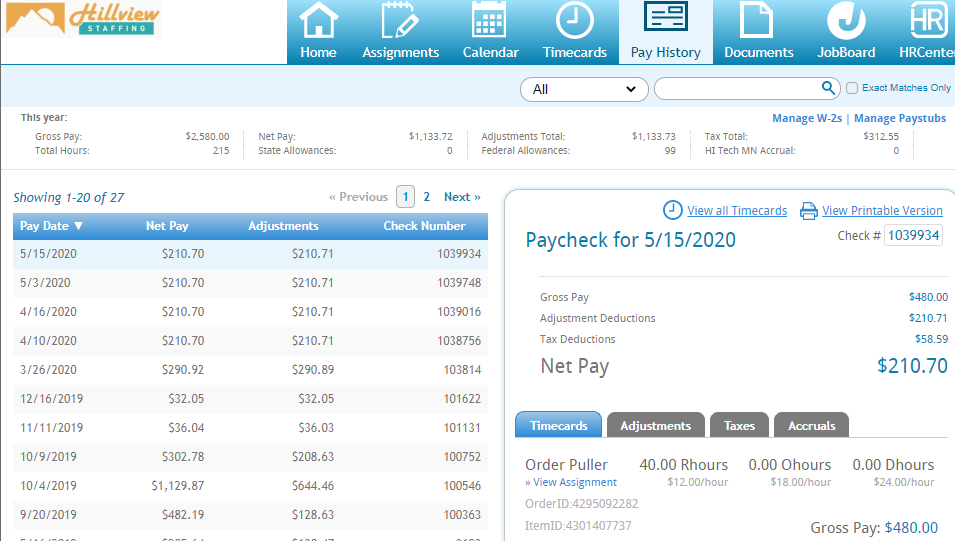Screen dimensions: 955x541
Task: Select the Pay History icon
Action: point(666,17)
